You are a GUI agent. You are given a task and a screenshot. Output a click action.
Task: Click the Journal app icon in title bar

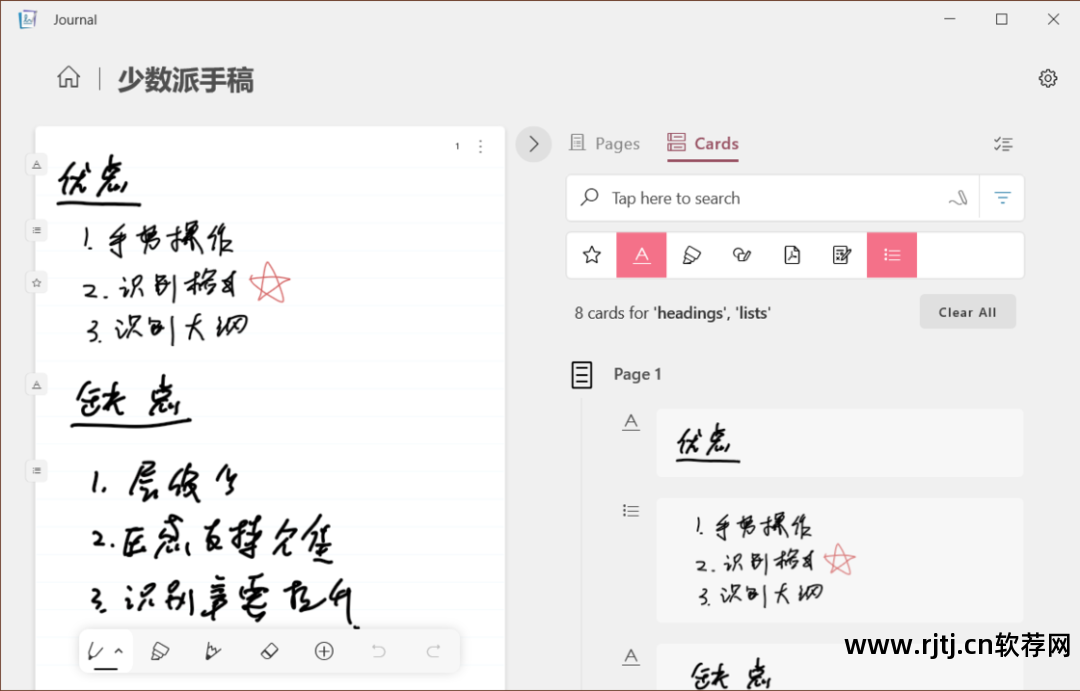(x=27, y=19)
